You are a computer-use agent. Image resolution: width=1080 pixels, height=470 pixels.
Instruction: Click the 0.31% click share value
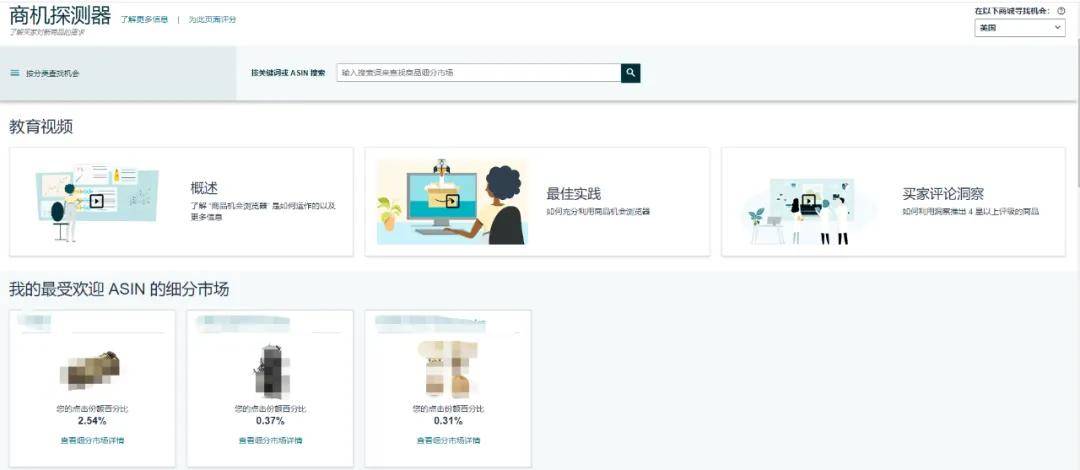448,420
